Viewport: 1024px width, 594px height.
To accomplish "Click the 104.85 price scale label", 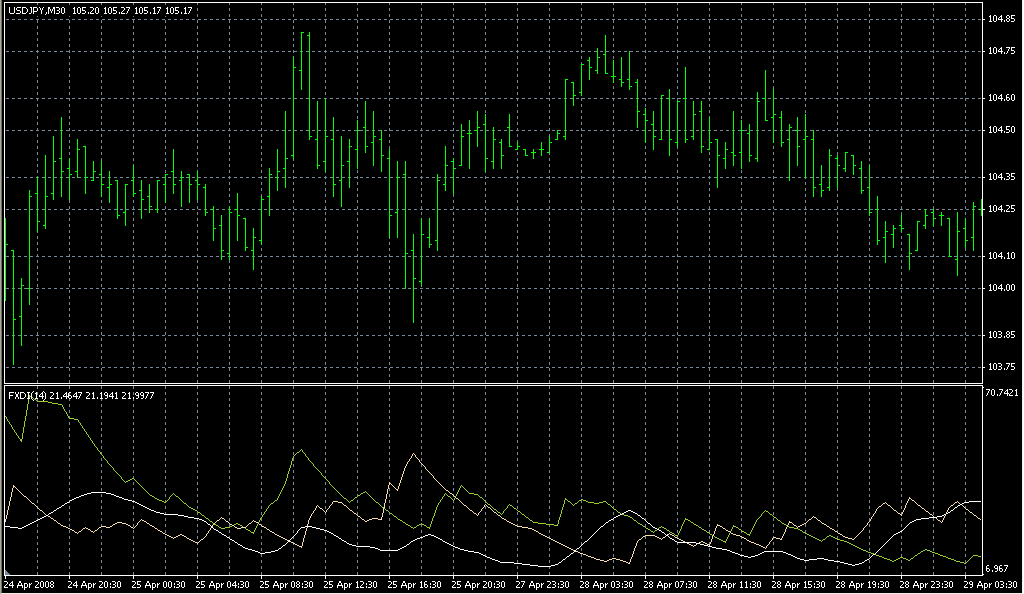I will tap(1002, 20).
